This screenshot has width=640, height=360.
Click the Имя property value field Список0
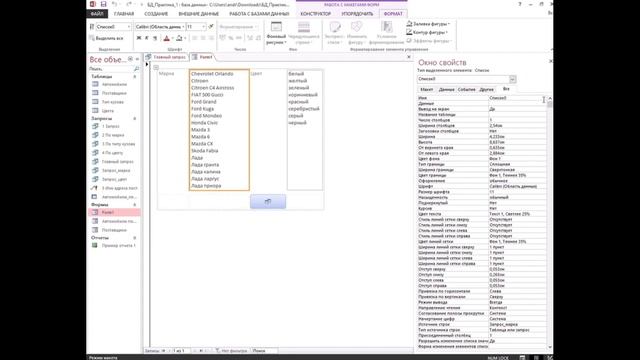517,98
